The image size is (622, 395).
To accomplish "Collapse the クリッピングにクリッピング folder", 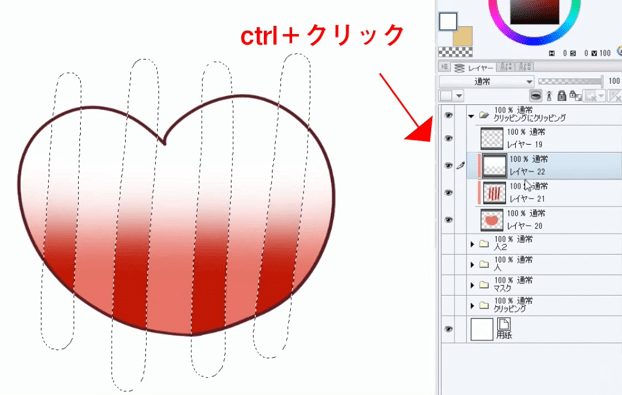I will coord(471,116).
